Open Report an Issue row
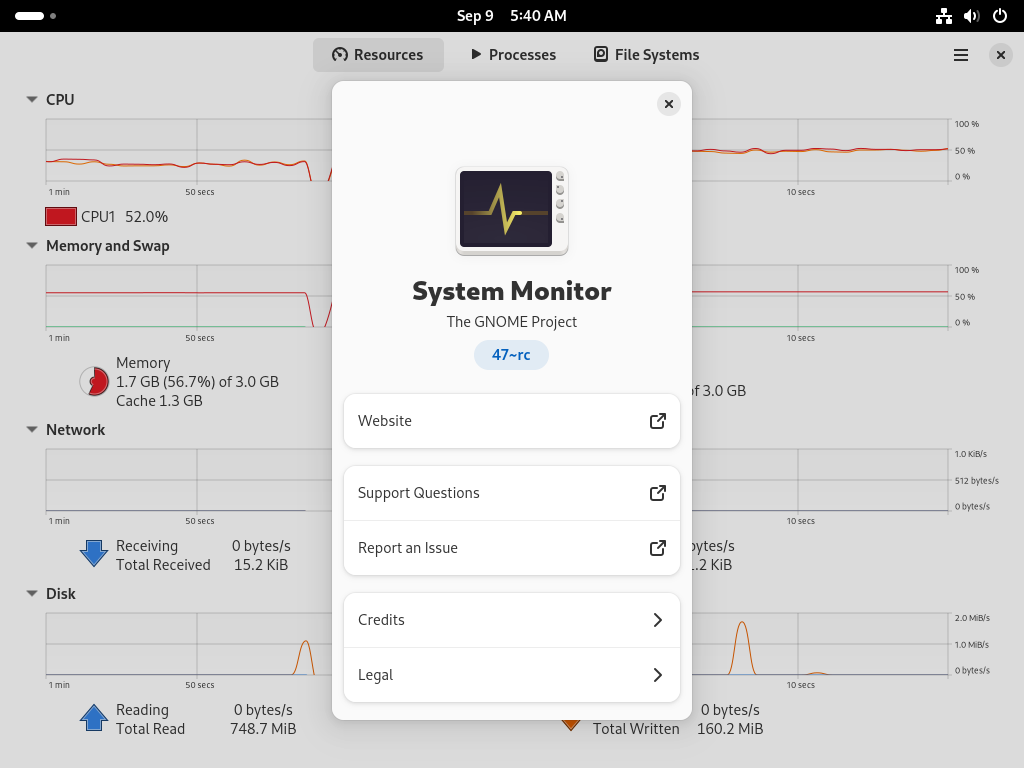The width and height of the screenshot is (1024, 768). (x=511, y=548)
